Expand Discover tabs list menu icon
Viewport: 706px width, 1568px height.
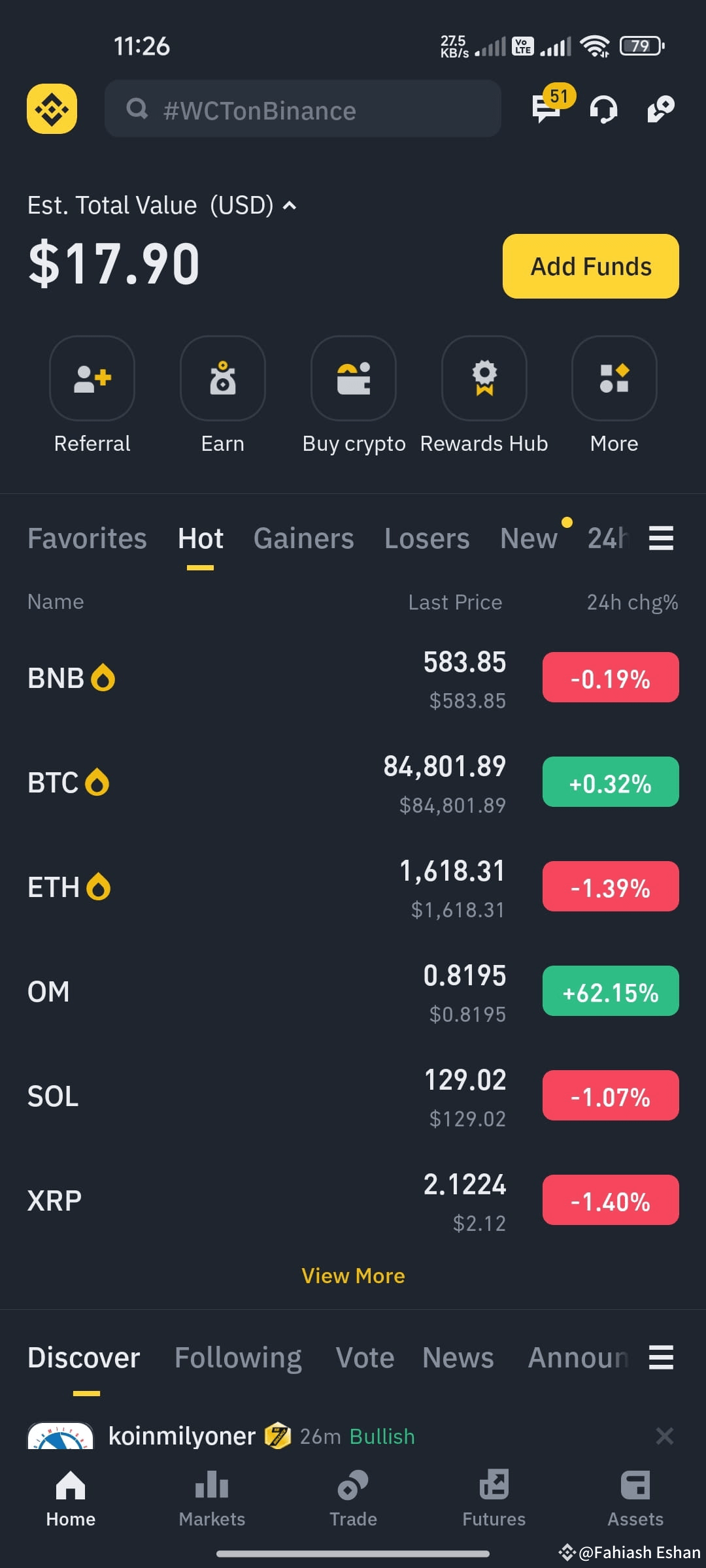click(x=661, y=1357)
